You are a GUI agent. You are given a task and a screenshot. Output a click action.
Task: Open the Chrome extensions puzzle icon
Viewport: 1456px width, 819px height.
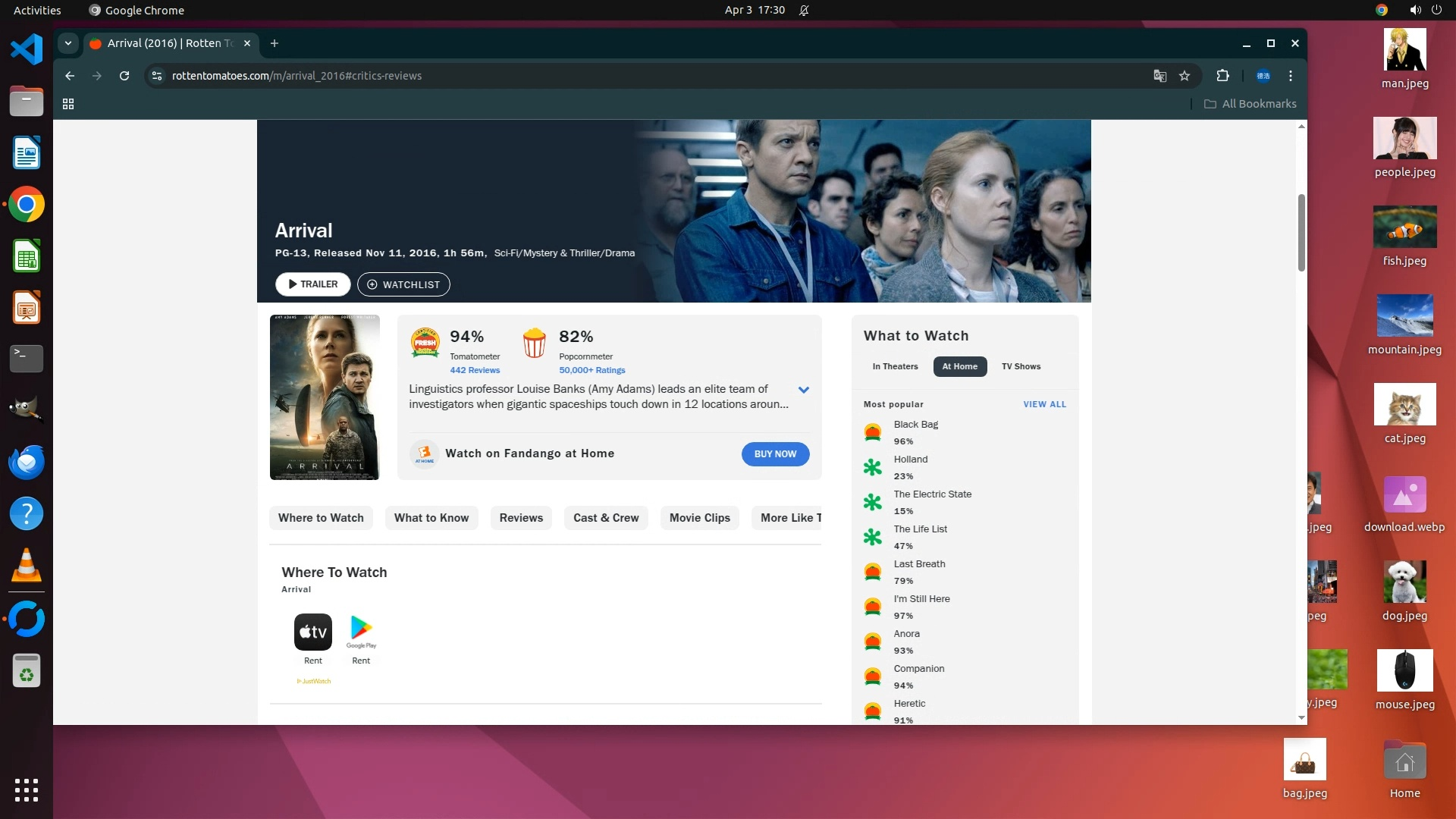[x=1222, y=76]
